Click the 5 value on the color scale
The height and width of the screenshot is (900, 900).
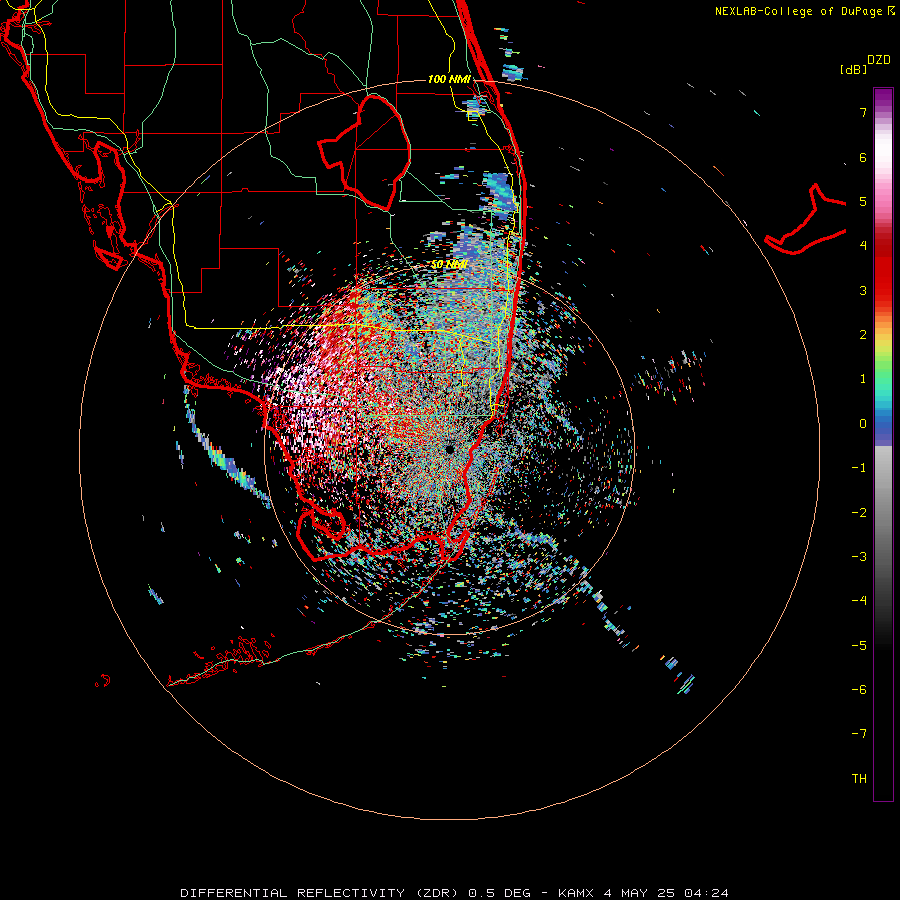tap(863, 201)
